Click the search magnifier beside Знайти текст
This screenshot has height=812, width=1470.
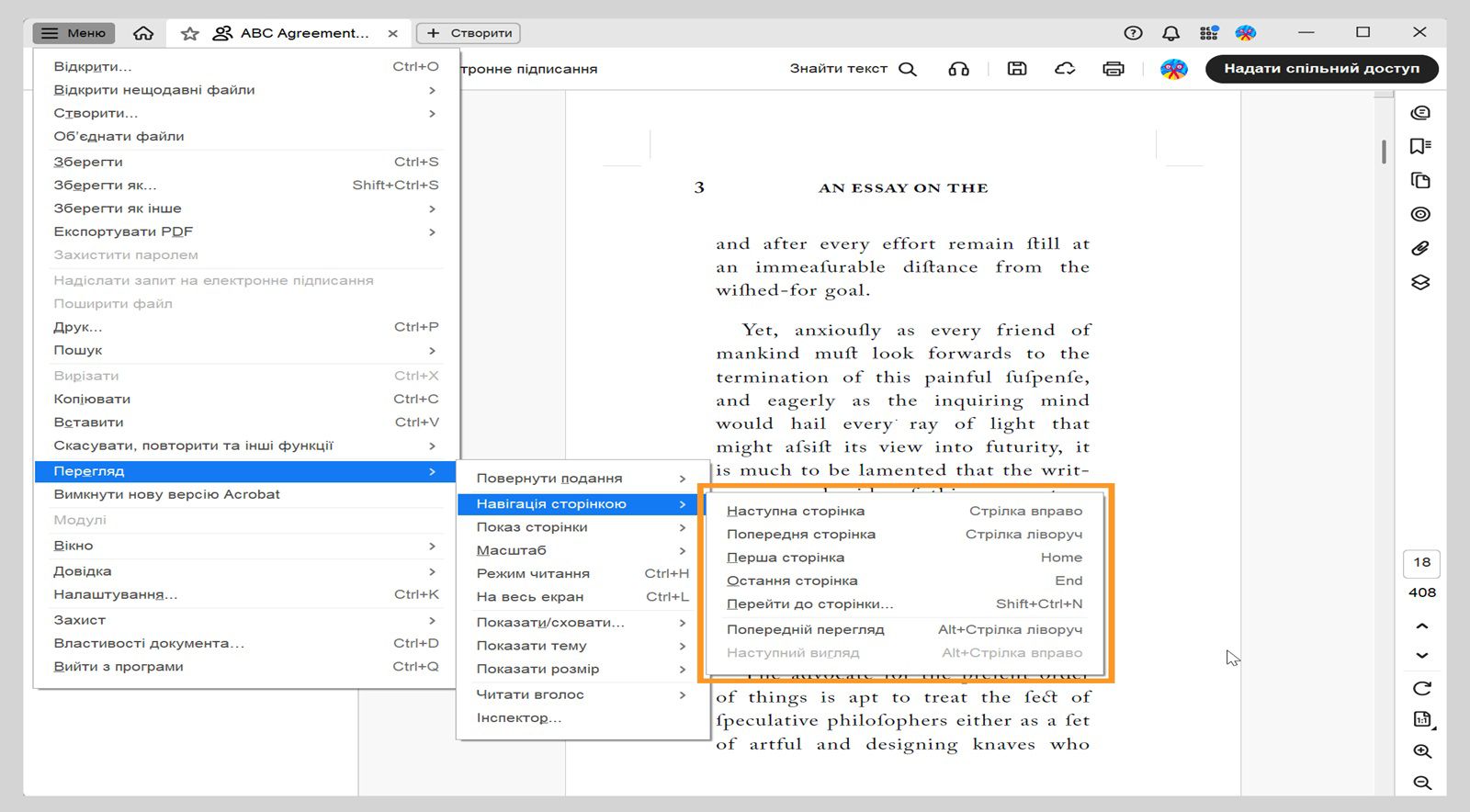pos(908,69)
